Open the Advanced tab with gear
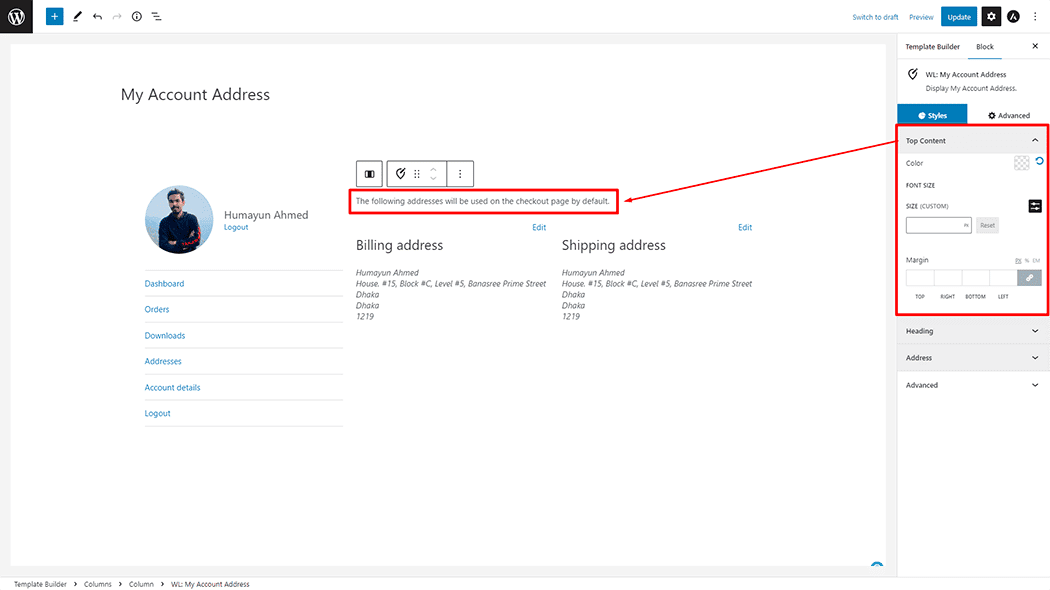Screen dimensions: 1050x590 (x=1009, y=116)
